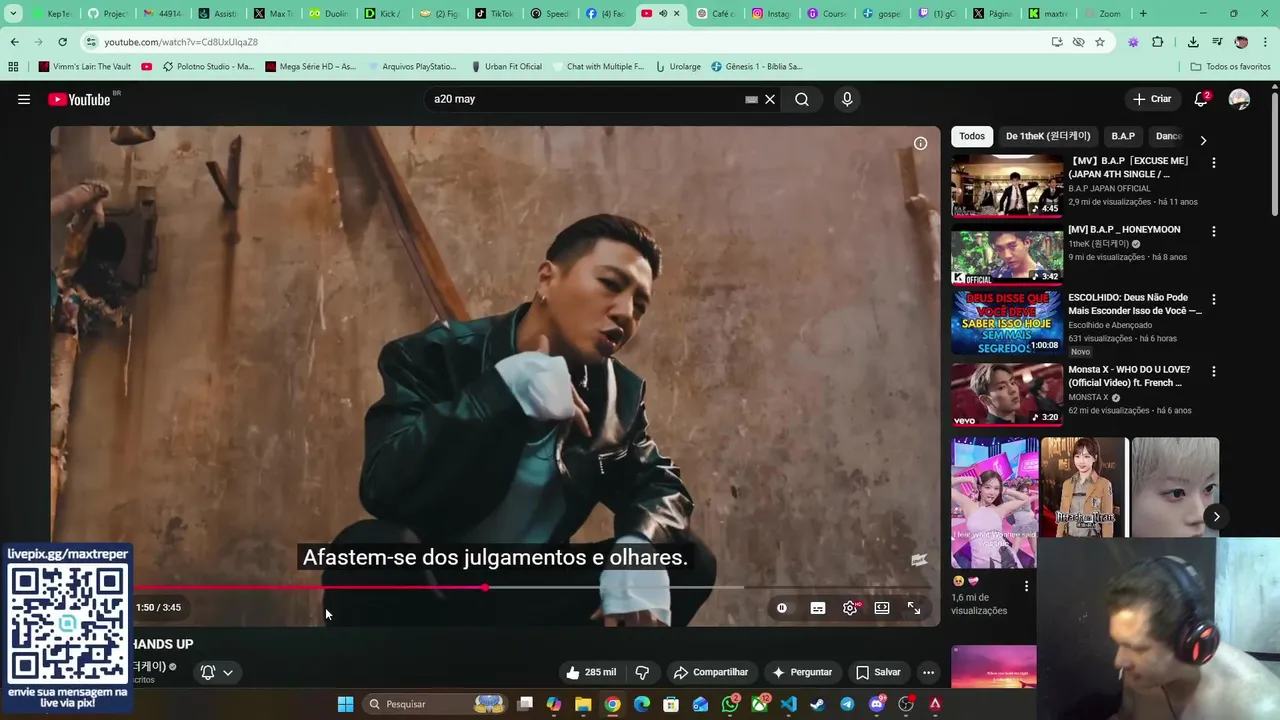Viewport: 1280px width, 720px height.
Task: Open options for ESCOLHIDO video
Action: point(1214,299)
